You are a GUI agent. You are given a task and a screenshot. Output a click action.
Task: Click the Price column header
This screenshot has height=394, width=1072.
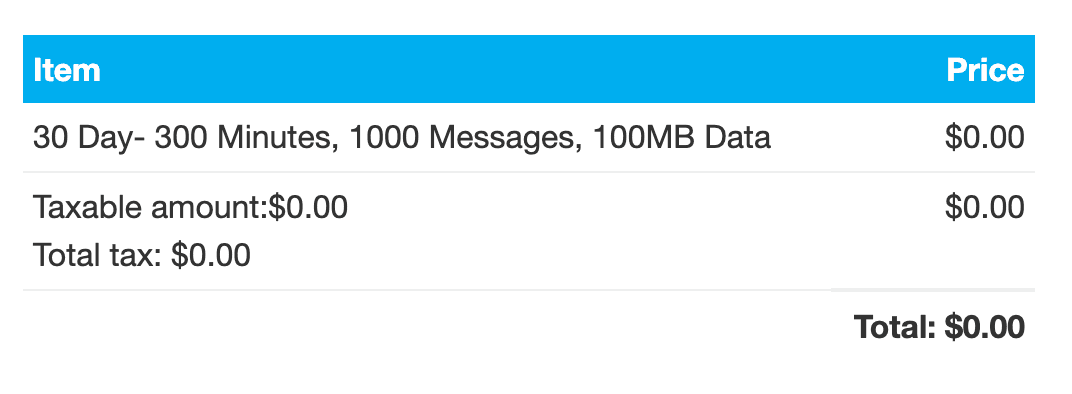pos(985,70)
